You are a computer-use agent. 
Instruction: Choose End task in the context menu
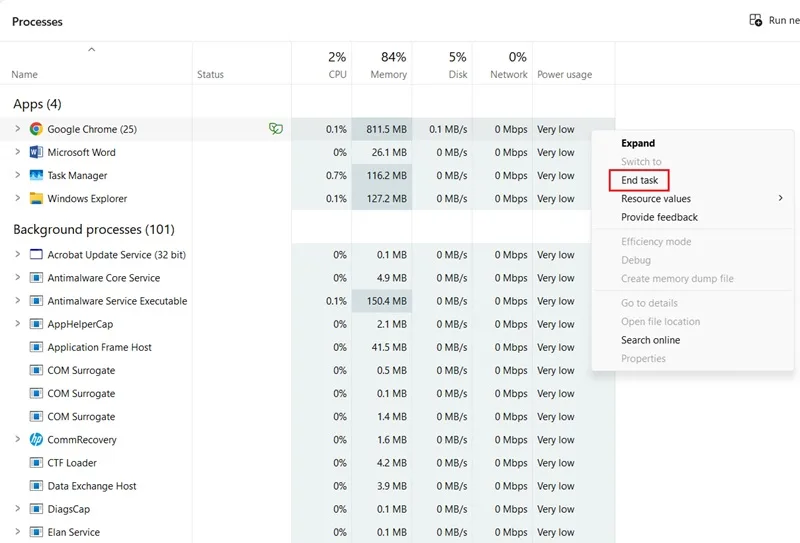(x=639, y=180)
